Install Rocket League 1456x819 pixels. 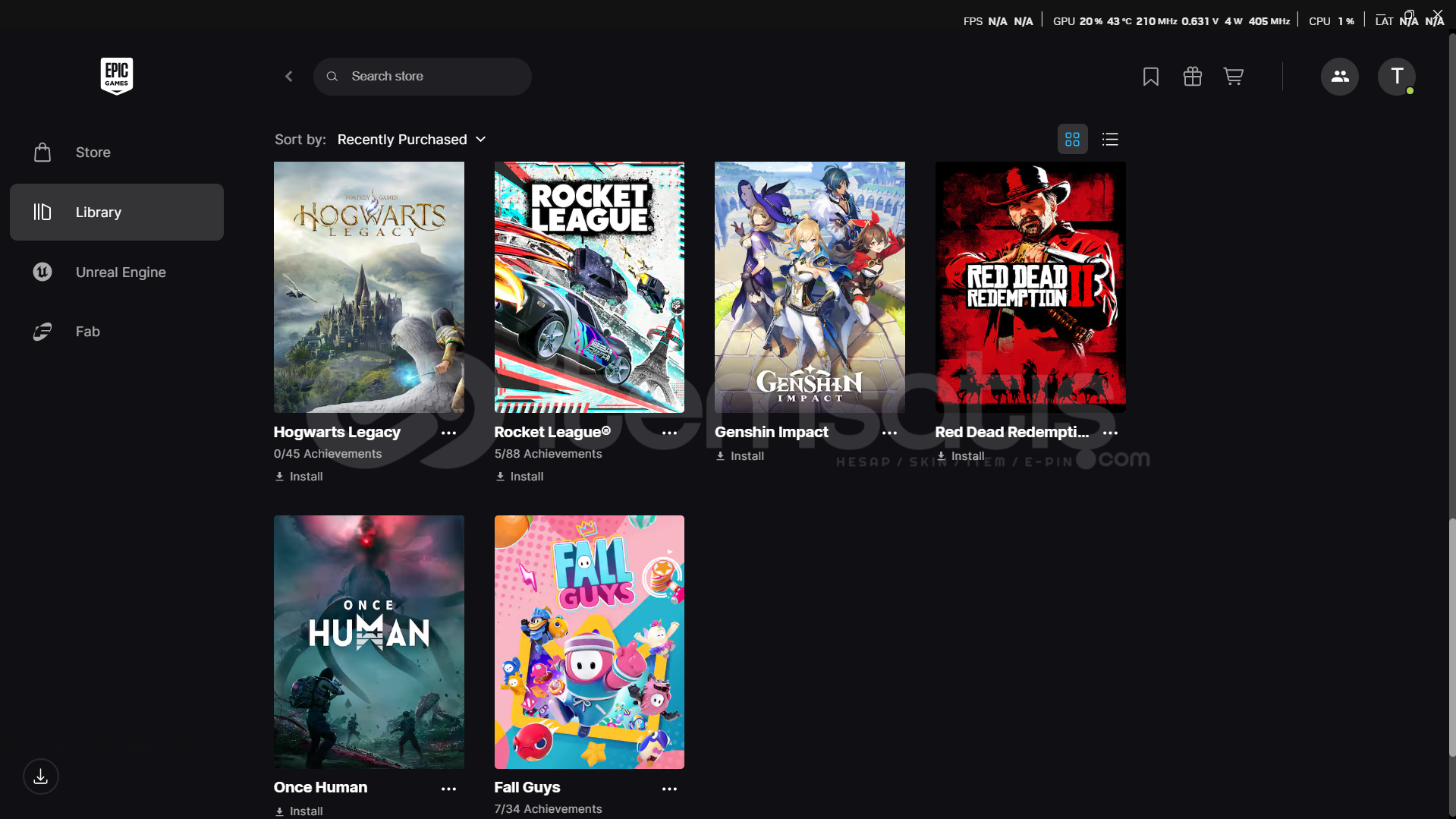(x=520, y=477)
